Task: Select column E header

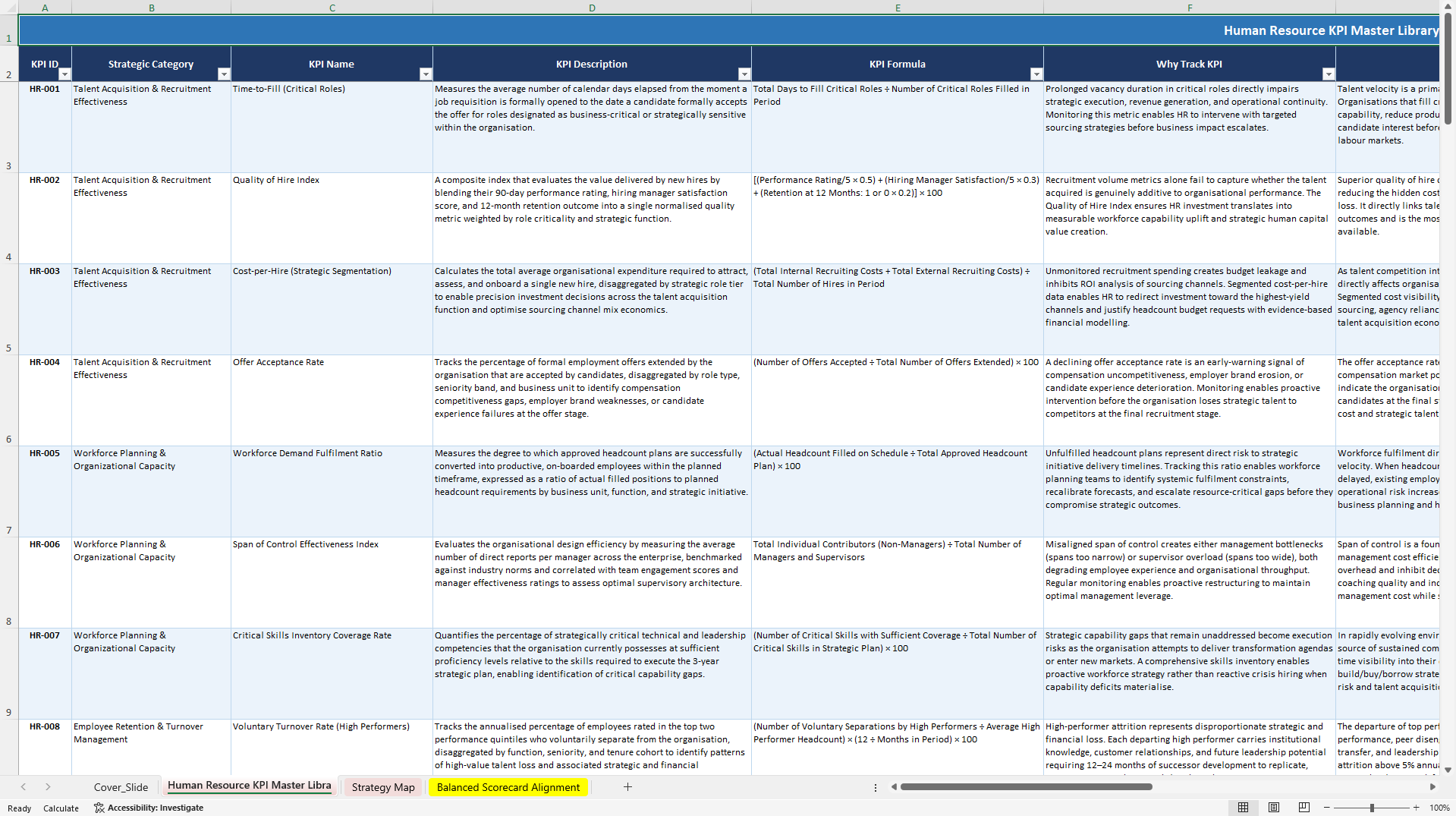Action: click(x=898, y=8)
